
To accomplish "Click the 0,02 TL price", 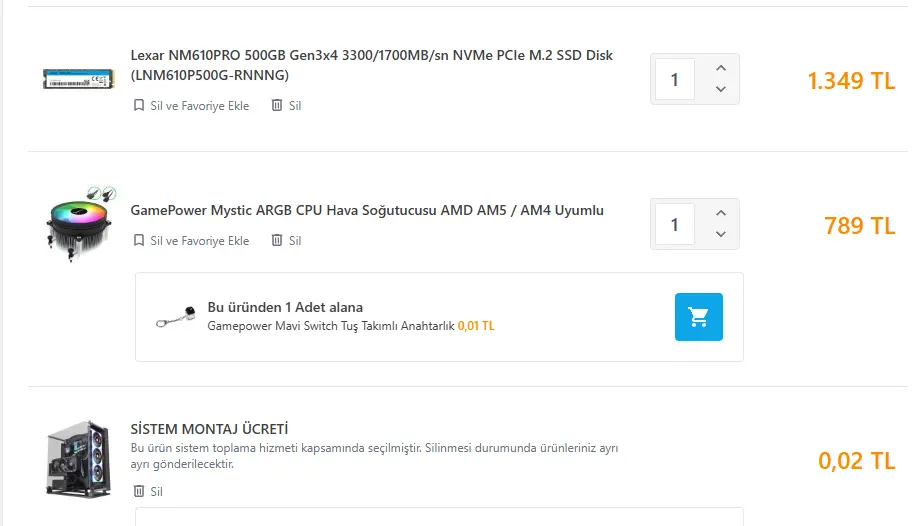I will [856, 461].
